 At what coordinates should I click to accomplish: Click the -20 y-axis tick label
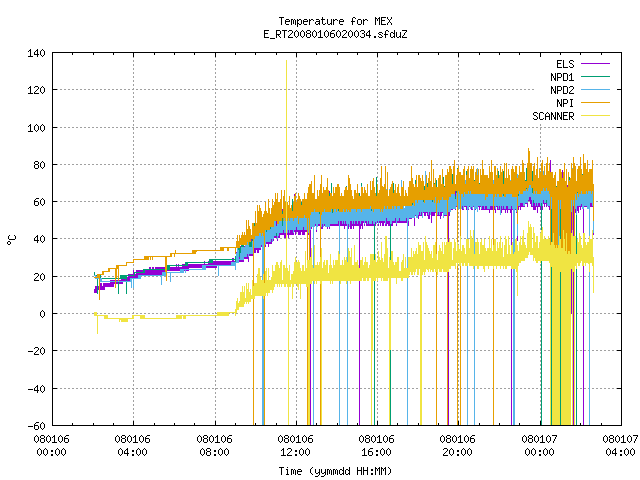point(36,351)
